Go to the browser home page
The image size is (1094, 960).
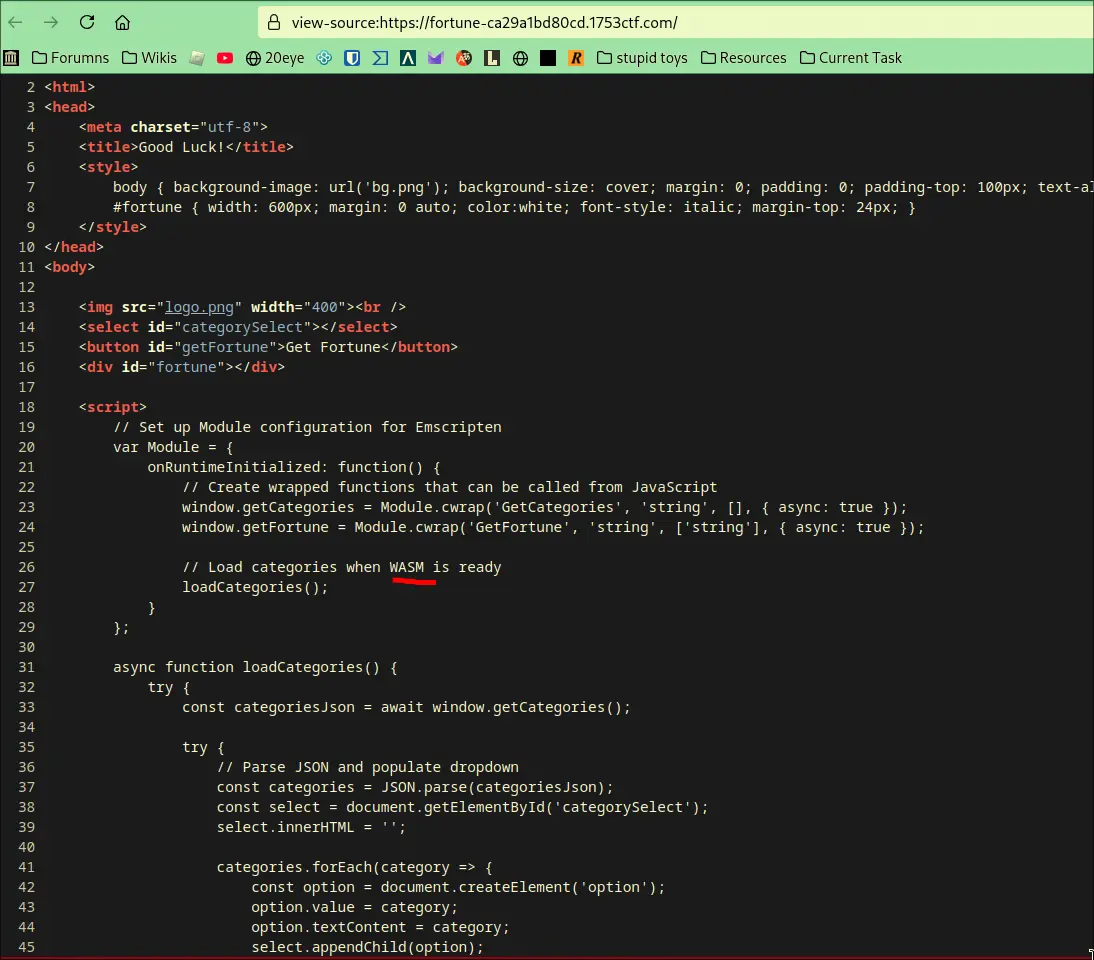(122, 22)
